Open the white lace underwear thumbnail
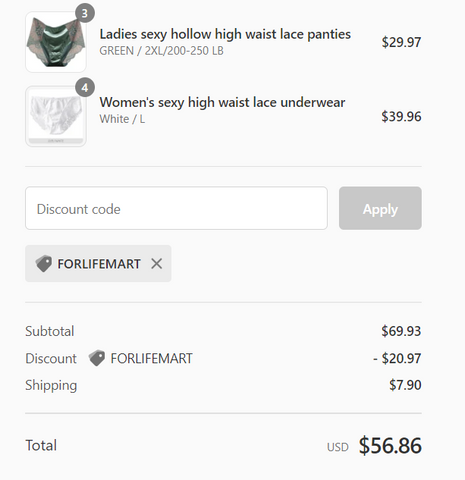 [56, 116]
